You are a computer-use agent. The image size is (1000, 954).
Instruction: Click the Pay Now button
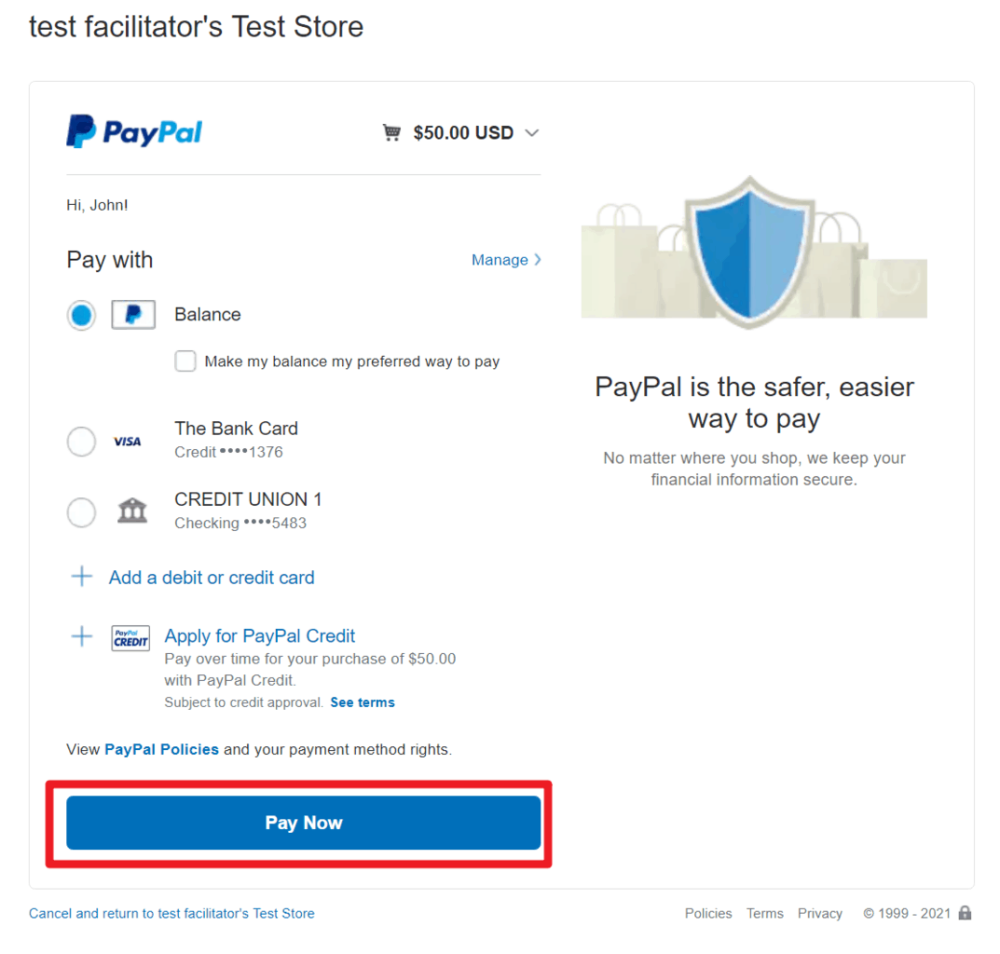click(x=304, y=823)
